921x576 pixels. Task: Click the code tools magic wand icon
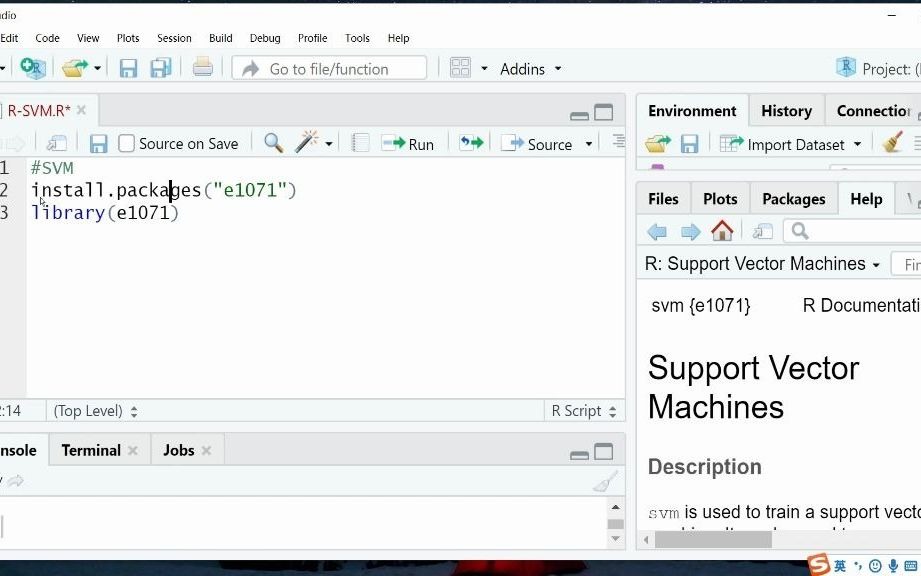[x=307, y=144]
